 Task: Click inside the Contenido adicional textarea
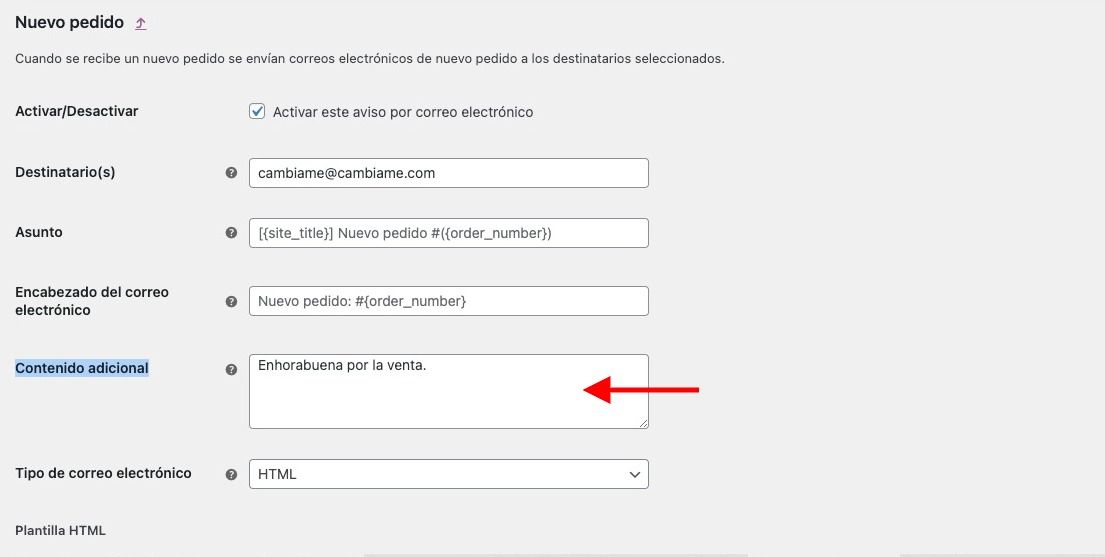click(448, 391)
